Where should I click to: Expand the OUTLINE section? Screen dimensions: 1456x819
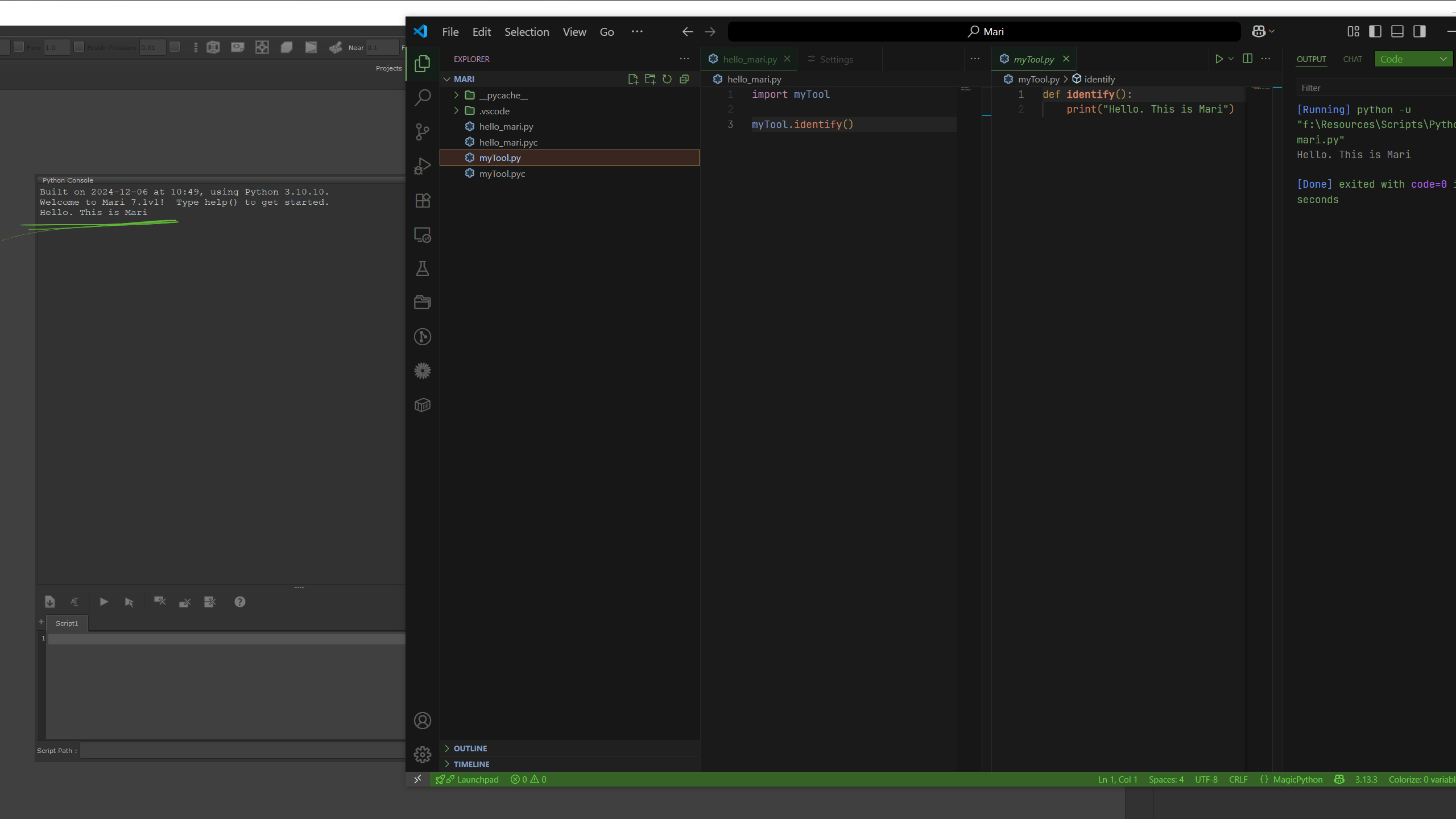point(470,748)
